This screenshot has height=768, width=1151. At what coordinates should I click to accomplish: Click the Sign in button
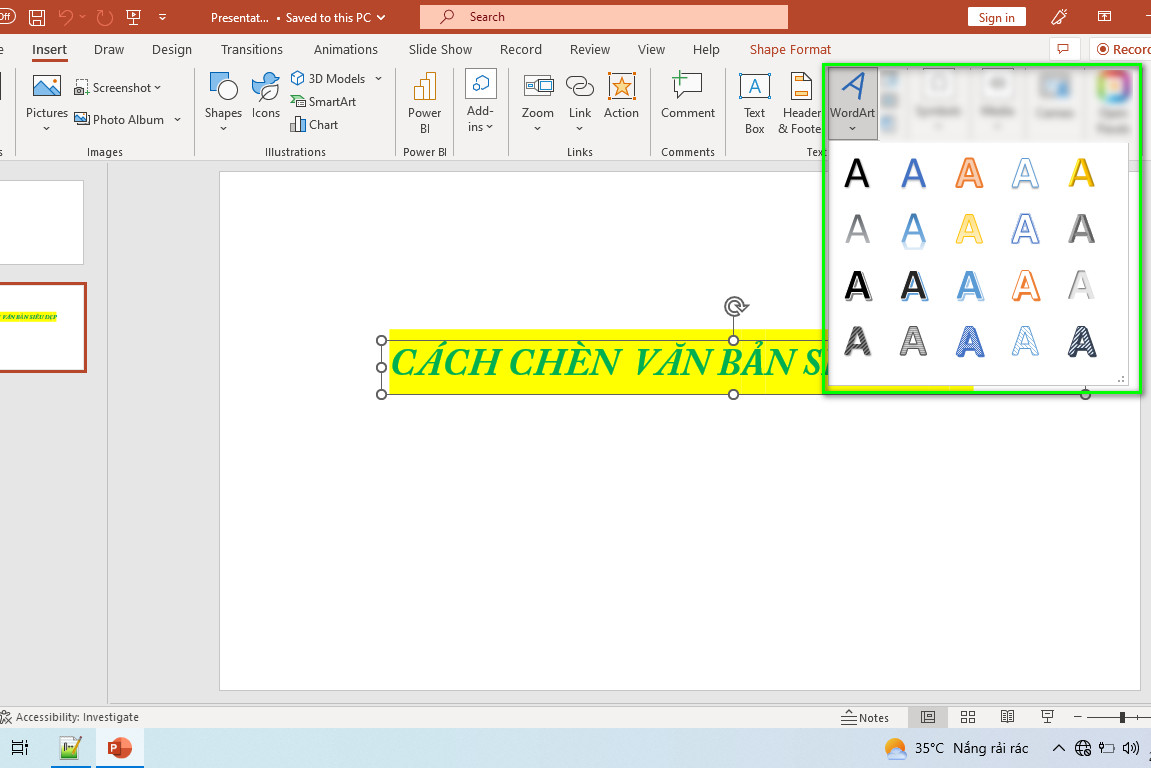coord(996,18)
